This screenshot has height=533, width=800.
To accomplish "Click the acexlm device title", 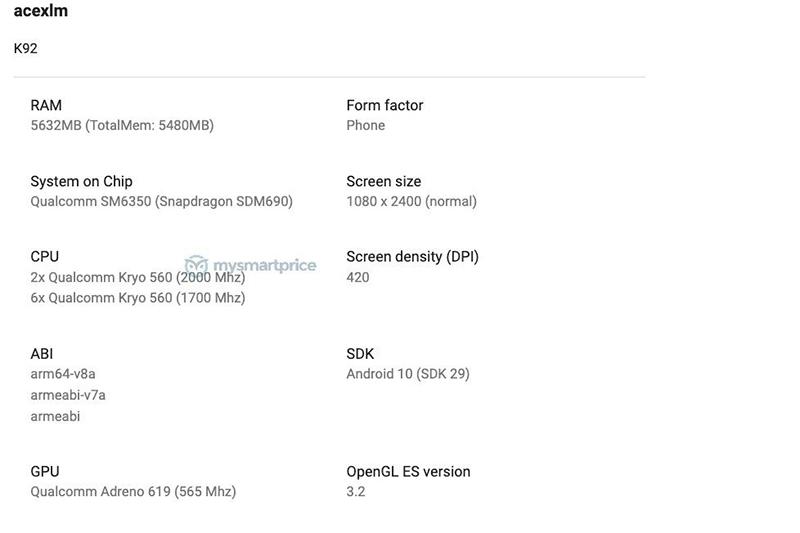I will [41, 11].
